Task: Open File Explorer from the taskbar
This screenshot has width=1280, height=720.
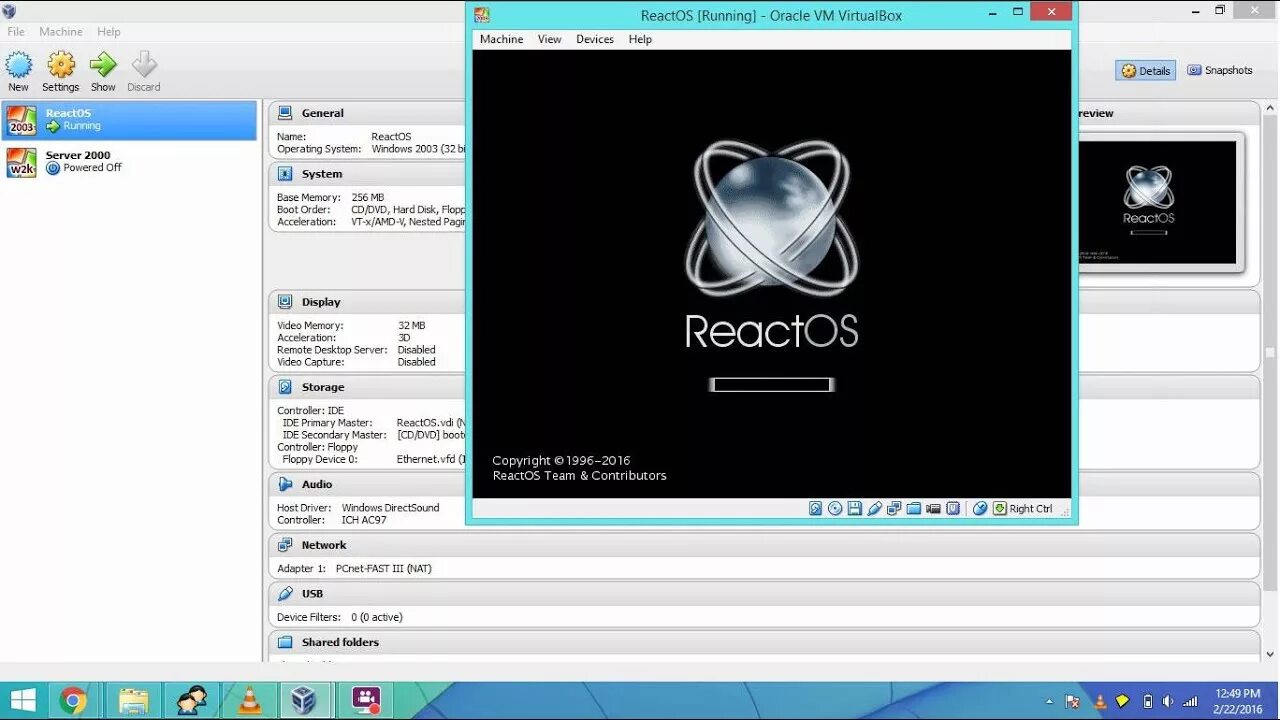Action: coord(133,701)
